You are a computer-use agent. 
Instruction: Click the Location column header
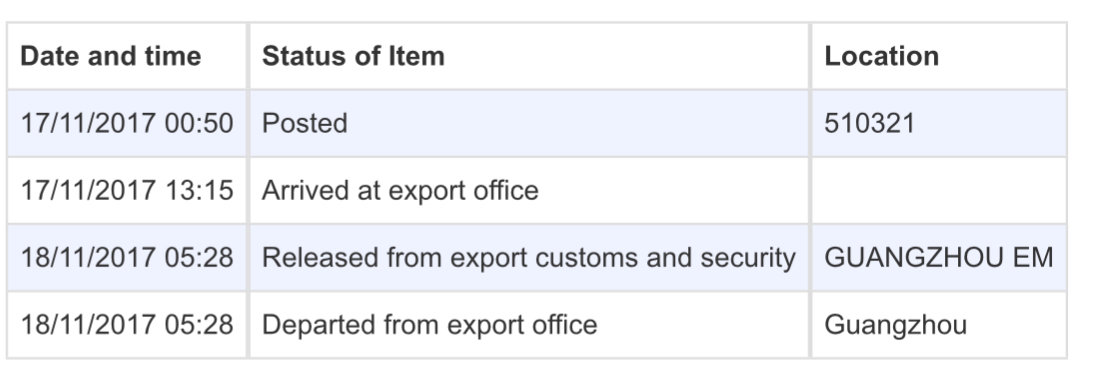tap(939, 56)
